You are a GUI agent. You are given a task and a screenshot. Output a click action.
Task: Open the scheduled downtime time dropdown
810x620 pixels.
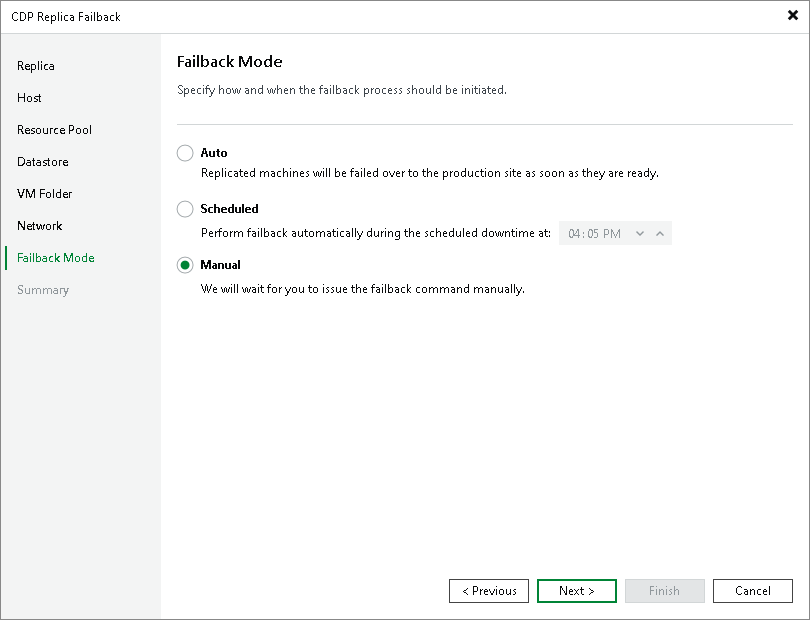639,232
